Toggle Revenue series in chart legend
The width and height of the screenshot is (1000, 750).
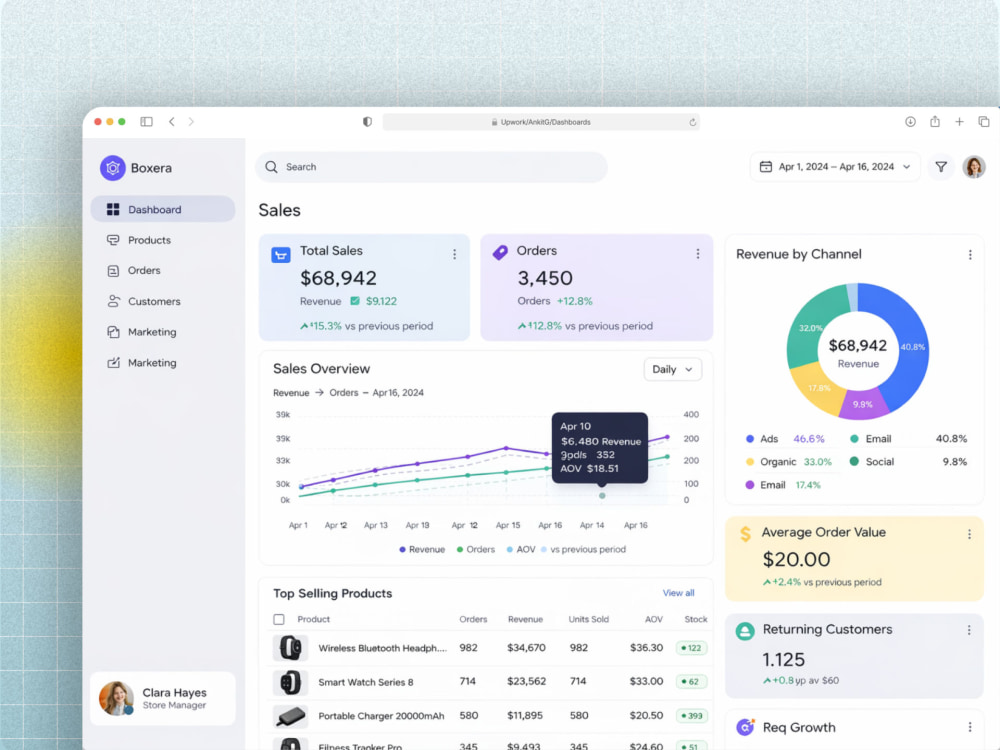pos(422,549)
